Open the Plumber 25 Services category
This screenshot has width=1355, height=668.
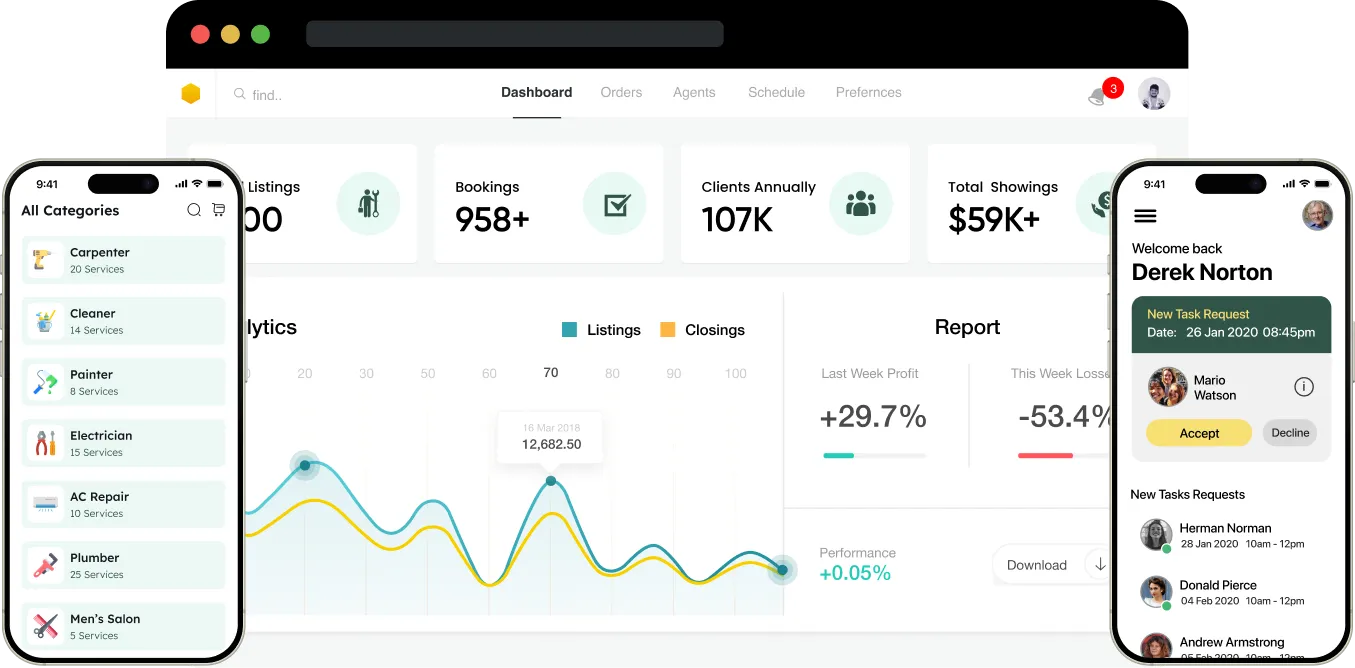[123, 565]
